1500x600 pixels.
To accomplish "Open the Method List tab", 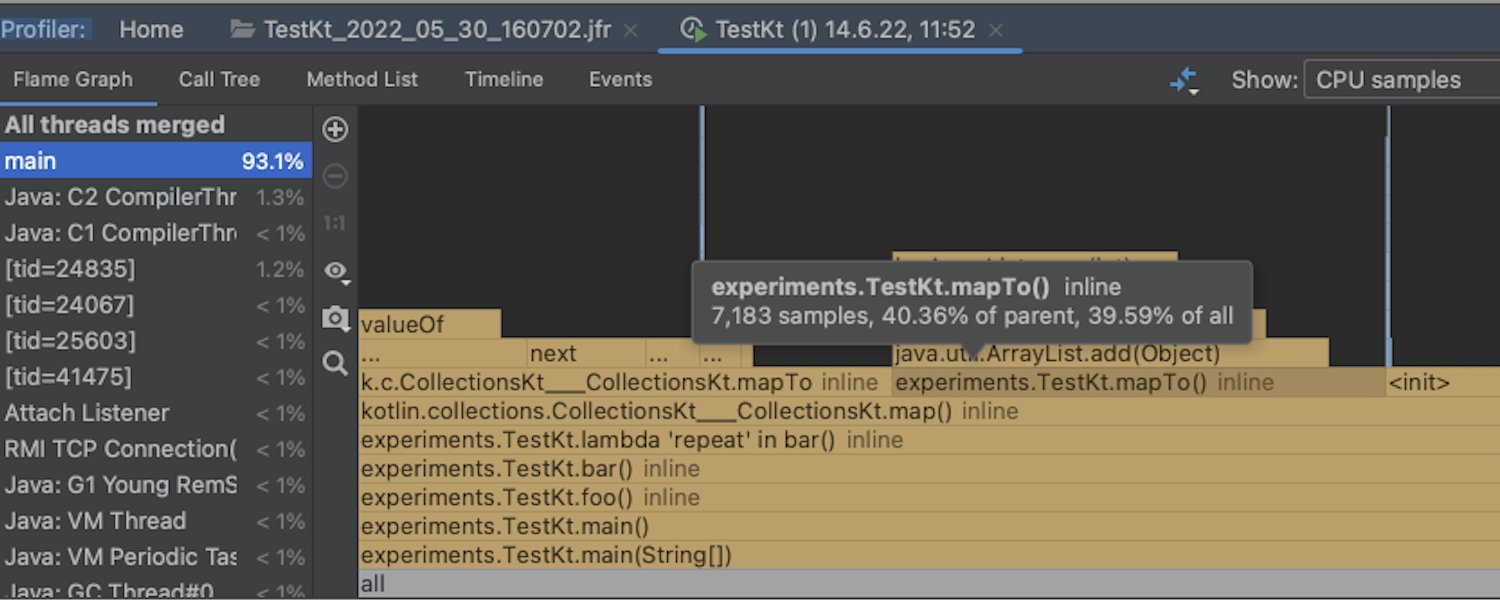I will [x=362, y=80].
